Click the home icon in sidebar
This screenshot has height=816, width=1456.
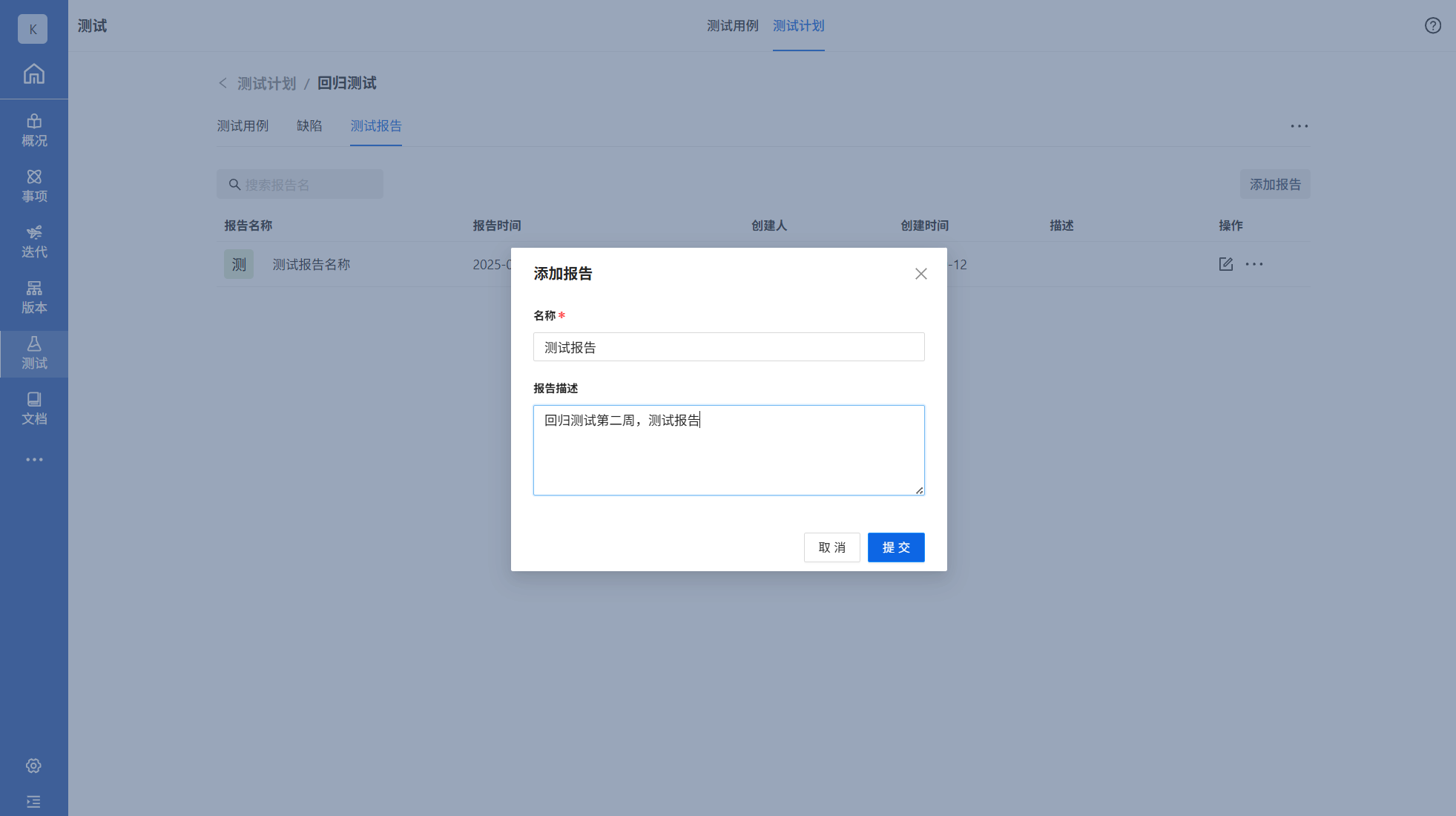click(x=34, y=74)
